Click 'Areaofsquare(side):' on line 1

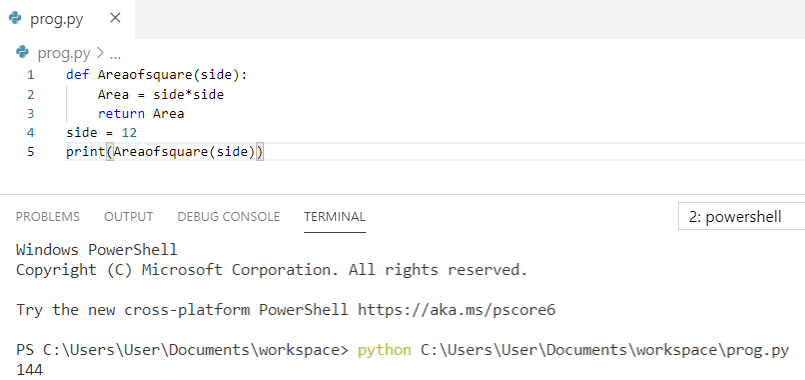(x=172, y=75)
